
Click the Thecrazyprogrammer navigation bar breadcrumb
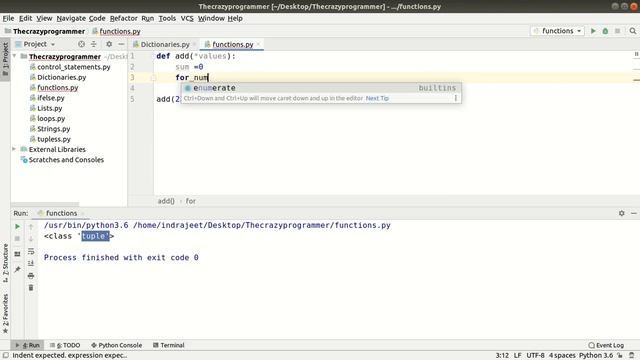(x=45, y=31)
